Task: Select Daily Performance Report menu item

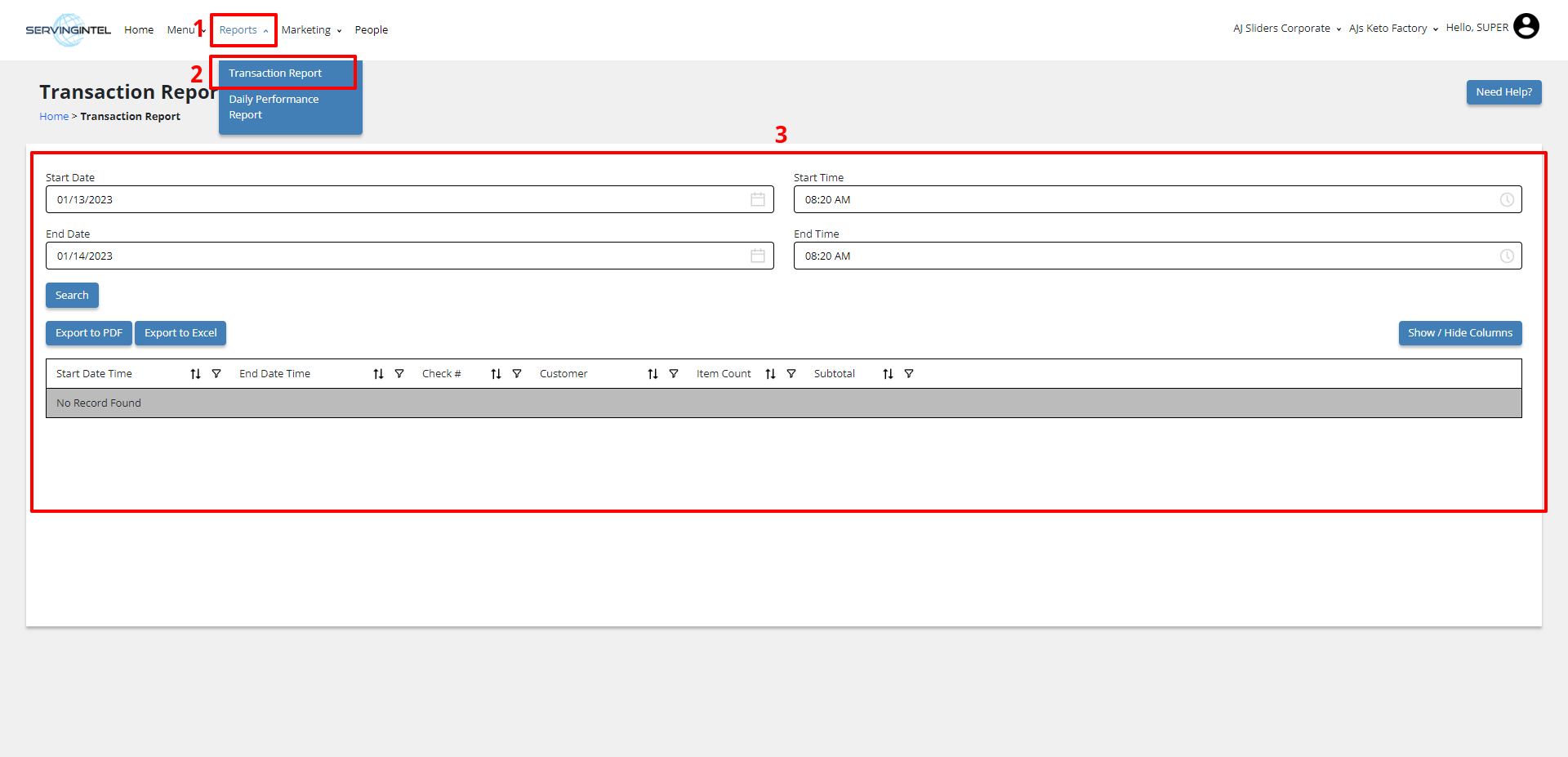Action: click(274, 107)
